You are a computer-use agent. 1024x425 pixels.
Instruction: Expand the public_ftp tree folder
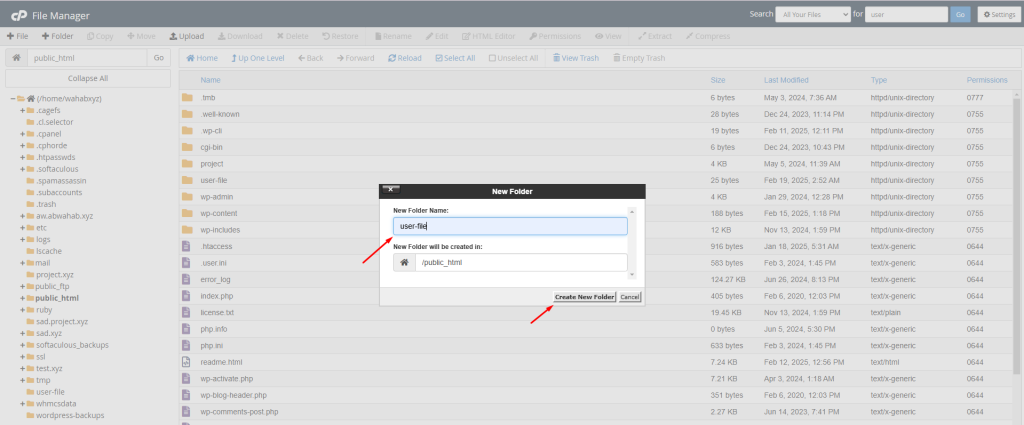click(22, 286)
